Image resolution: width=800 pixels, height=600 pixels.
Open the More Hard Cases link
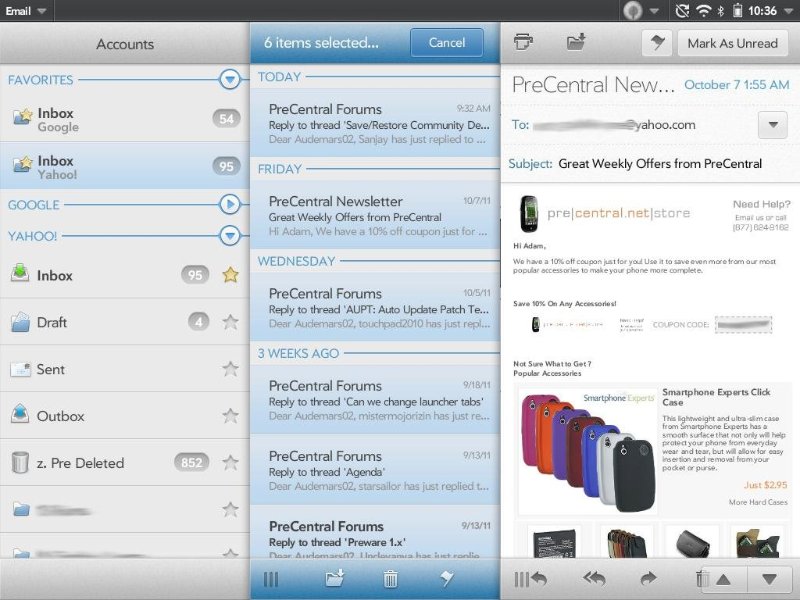point(758,502)
